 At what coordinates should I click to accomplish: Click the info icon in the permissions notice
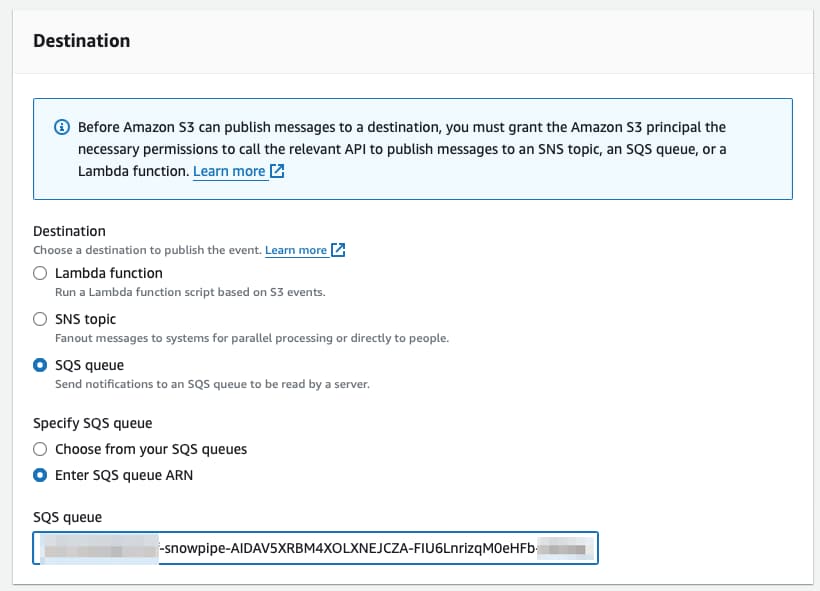(61, 128)
